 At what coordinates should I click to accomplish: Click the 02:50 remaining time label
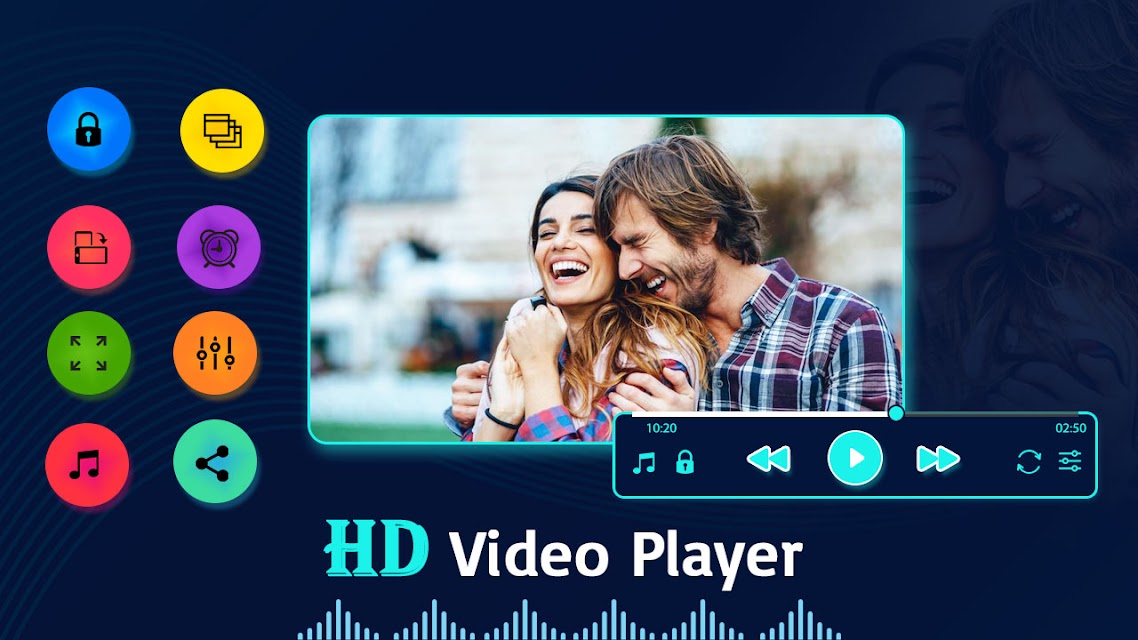click(x=1071, y=428)
